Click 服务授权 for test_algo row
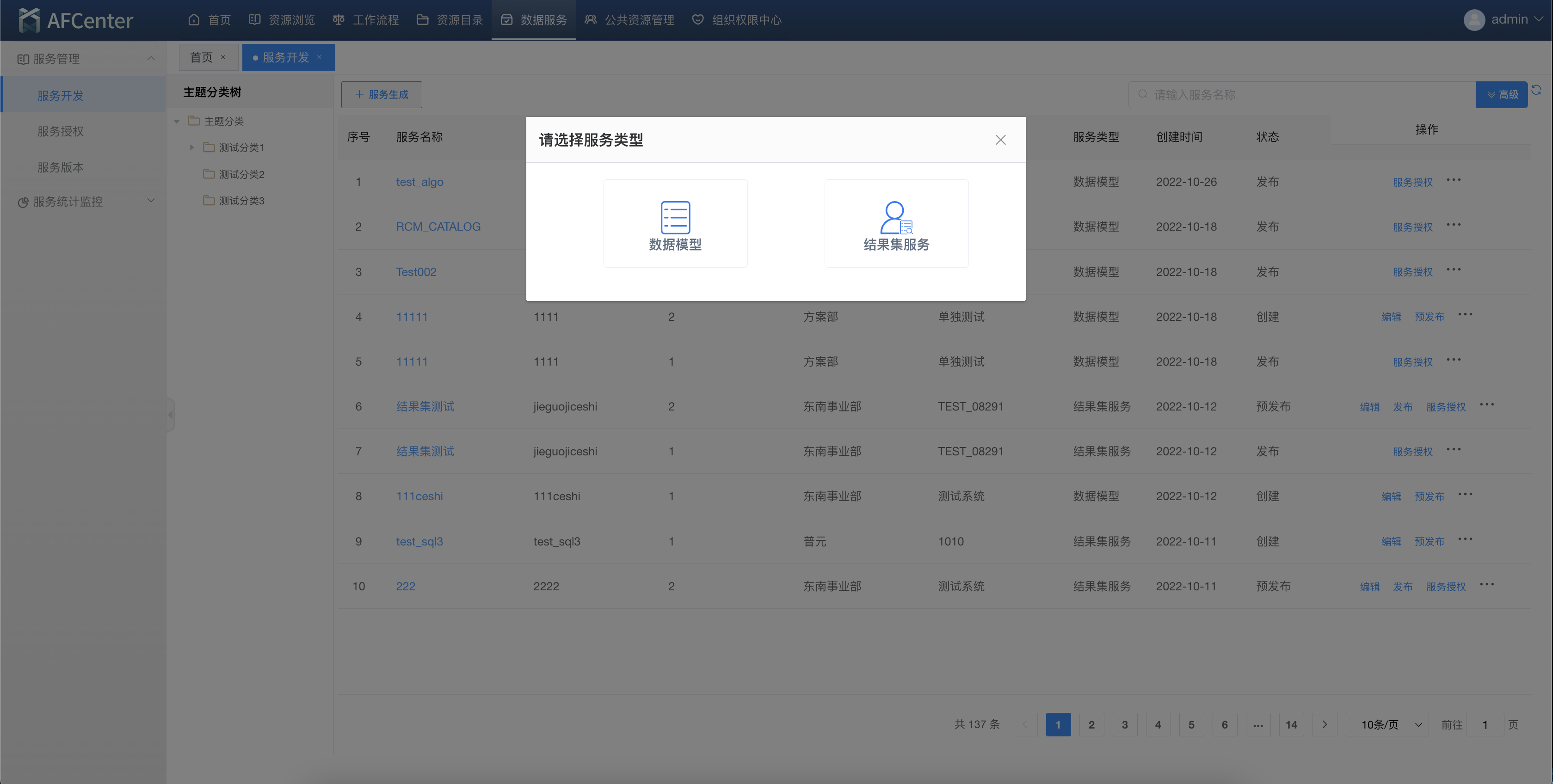Screen dimensions: 1553x784 tap(1412, 183)
